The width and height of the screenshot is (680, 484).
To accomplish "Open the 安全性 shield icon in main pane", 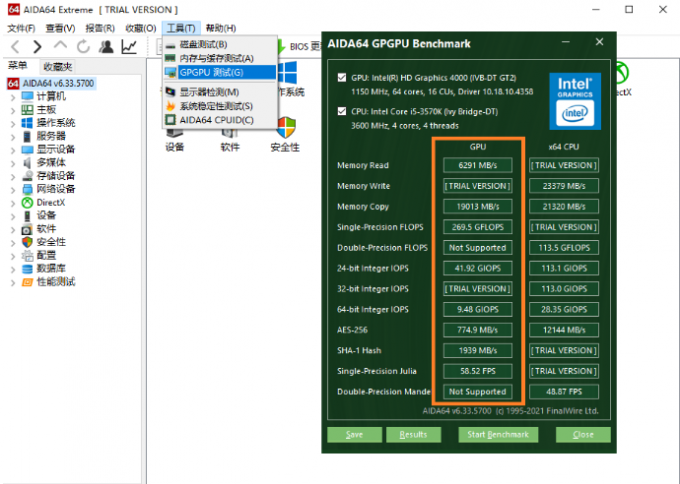I will click(286, 128).
